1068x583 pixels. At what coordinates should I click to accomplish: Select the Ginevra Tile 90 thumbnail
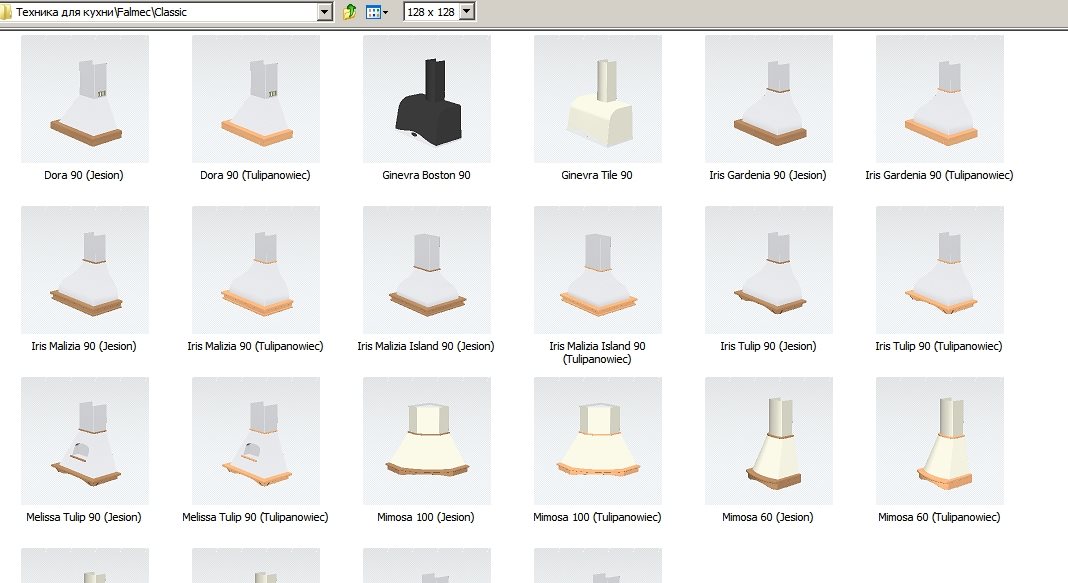click(x=598, y=99)
